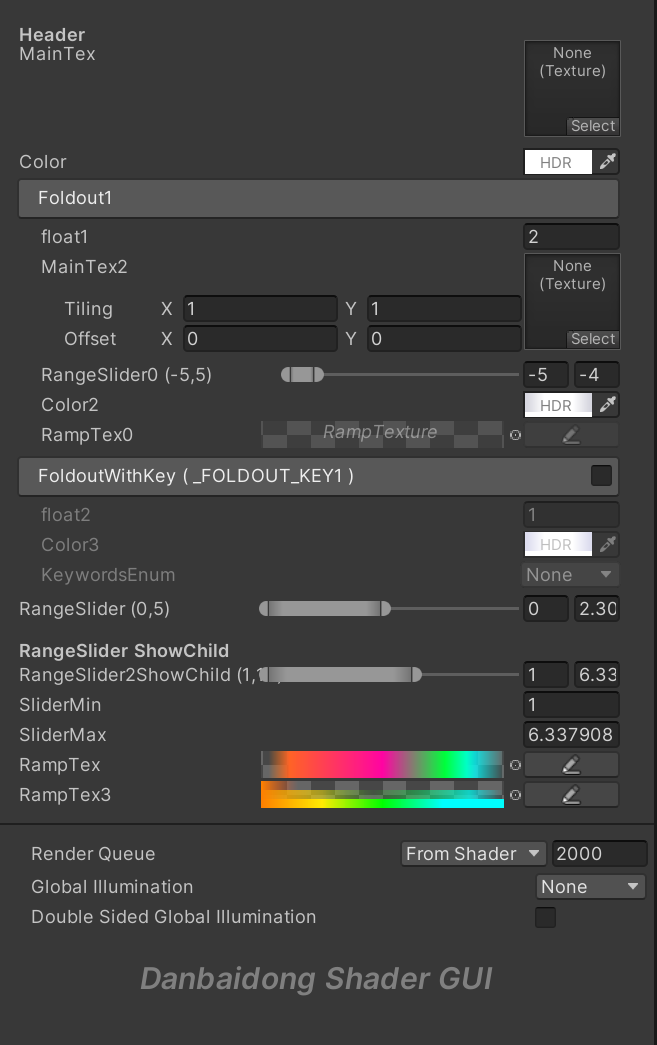Click the pencil edit icon for RampTex0
The image size is (657, 1045).
coord(571,434)
